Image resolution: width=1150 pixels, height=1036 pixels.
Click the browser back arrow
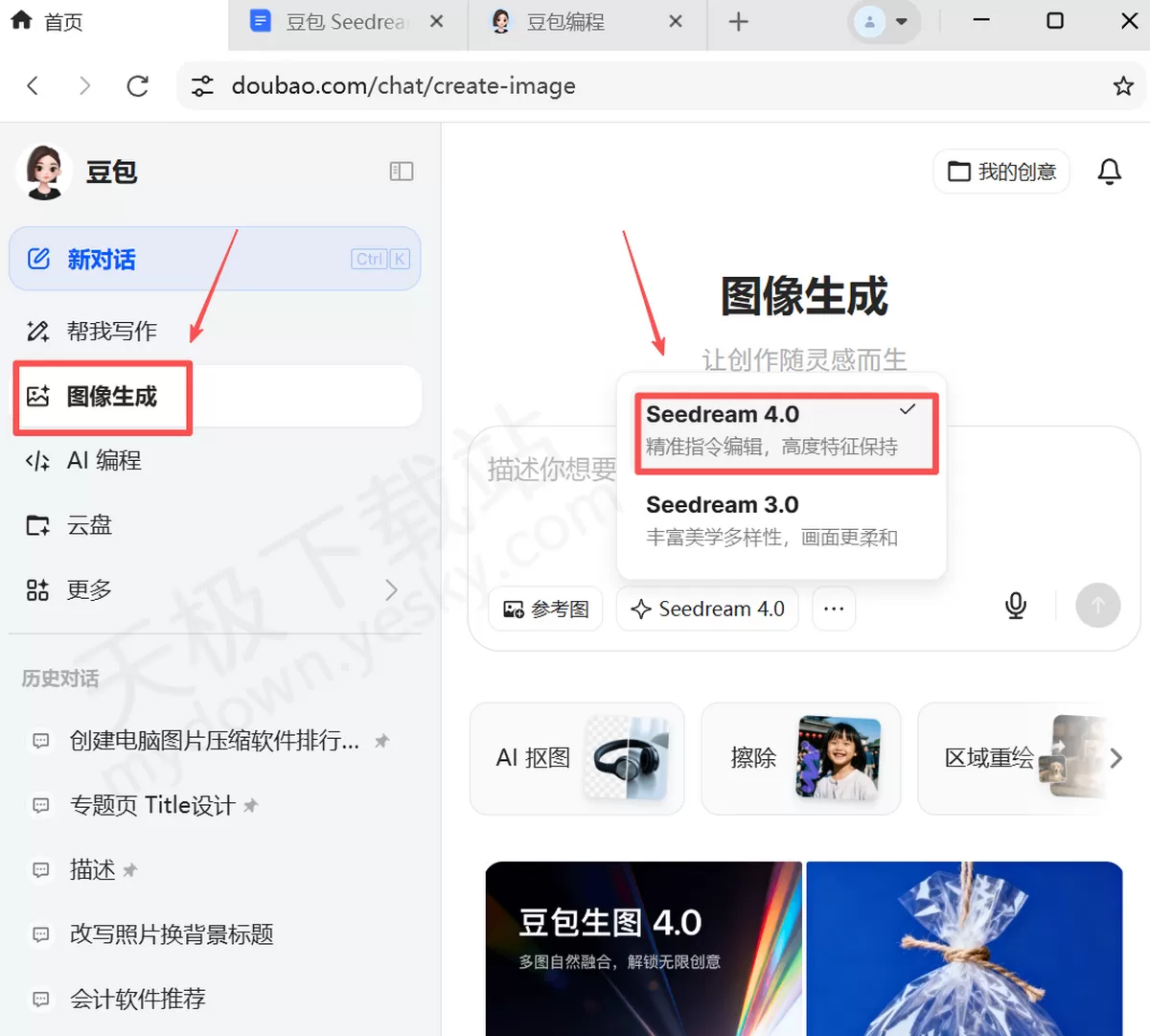point(33,86)
